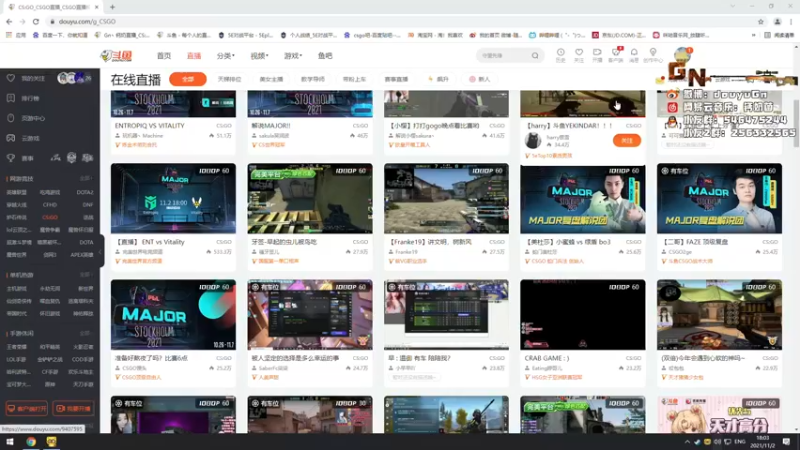Viewport: 800px width, 450px height.
Task: Show more bookmarks with the overflow chevron
Action: (x=753, y=35)
